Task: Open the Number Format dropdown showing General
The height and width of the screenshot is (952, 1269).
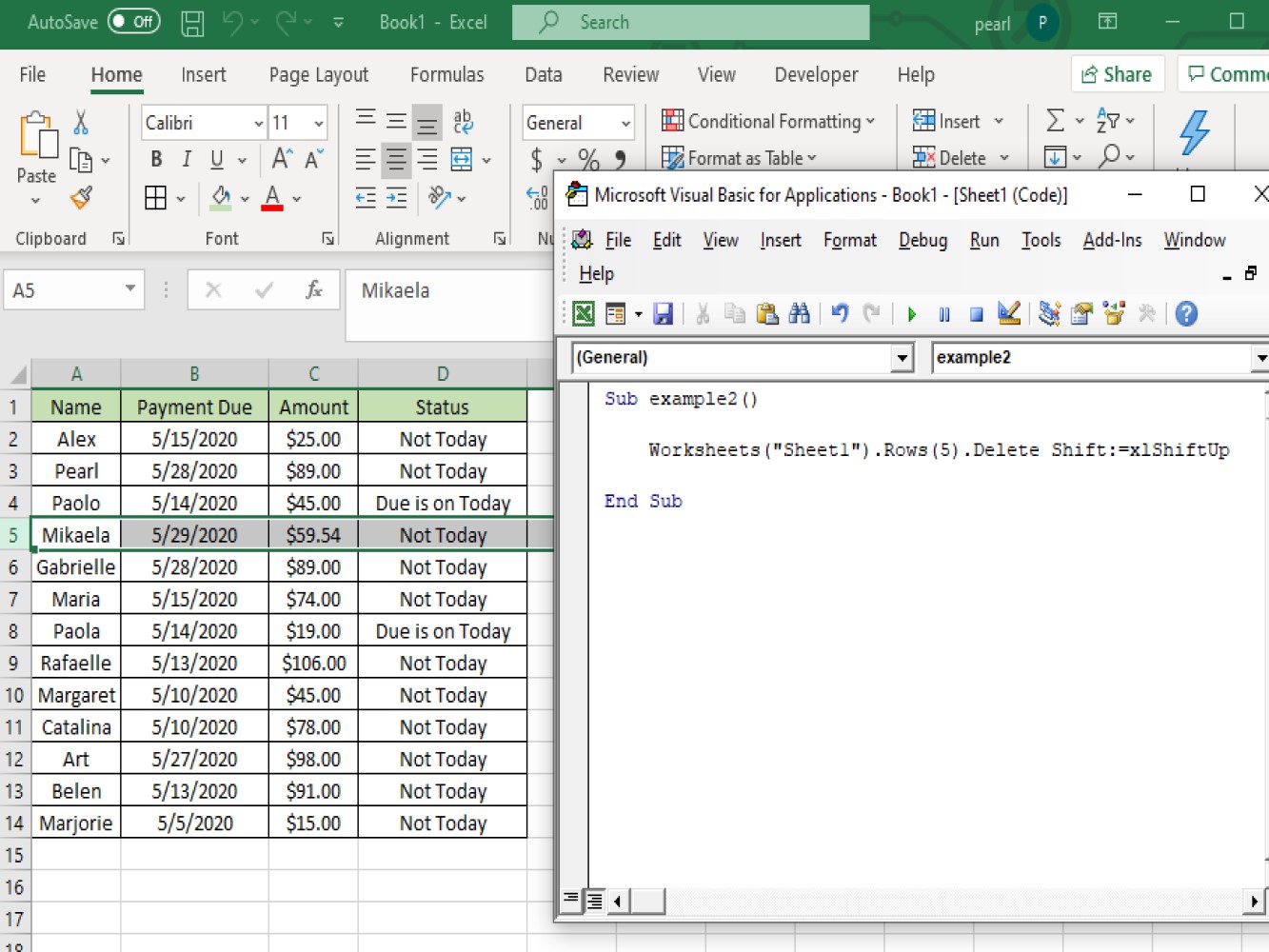Action: (x=624, y=123)
